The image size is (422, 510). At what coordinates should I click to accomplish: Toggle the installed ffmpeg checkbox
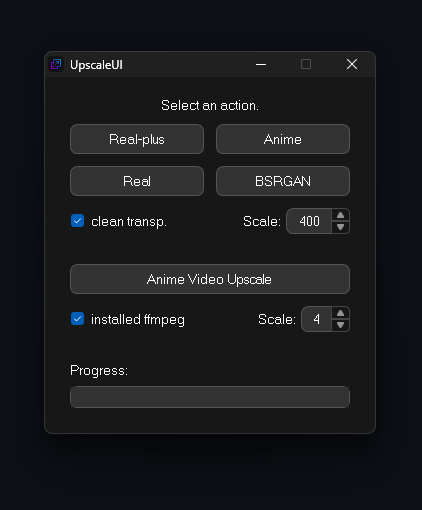77,319
